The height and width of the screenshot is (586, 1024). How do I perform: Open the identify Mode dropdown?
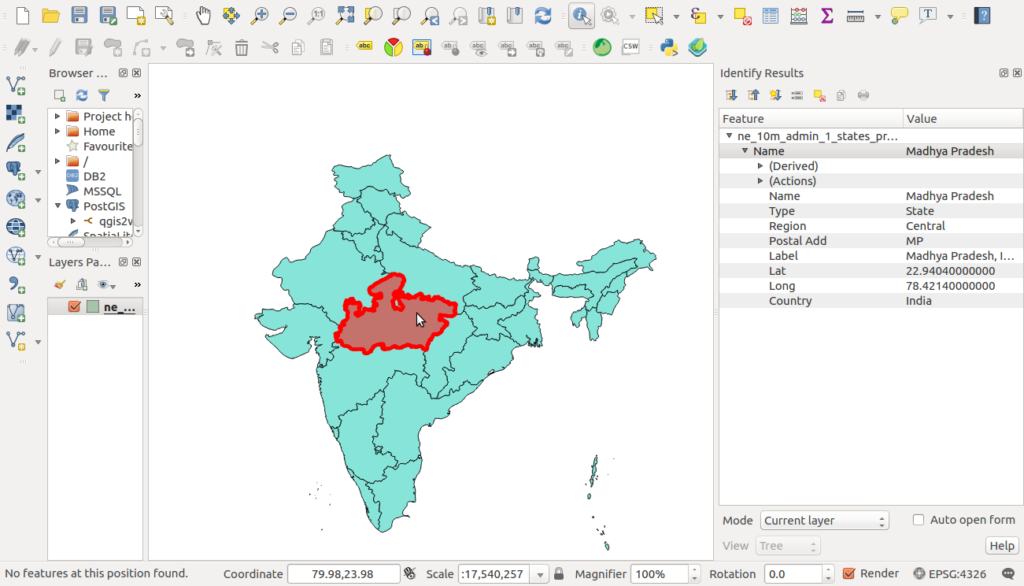824,520
